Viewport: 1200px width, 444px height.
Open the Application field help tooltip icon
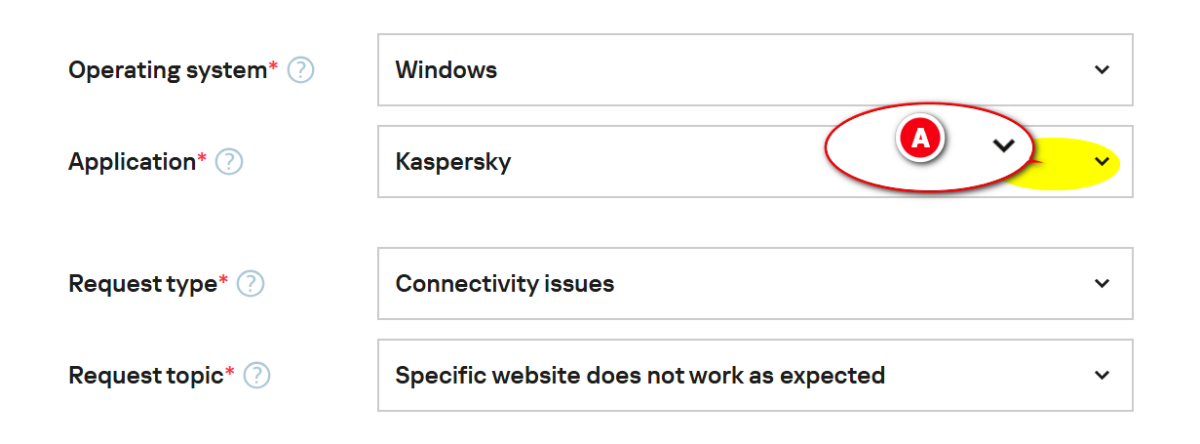[230, 162]
